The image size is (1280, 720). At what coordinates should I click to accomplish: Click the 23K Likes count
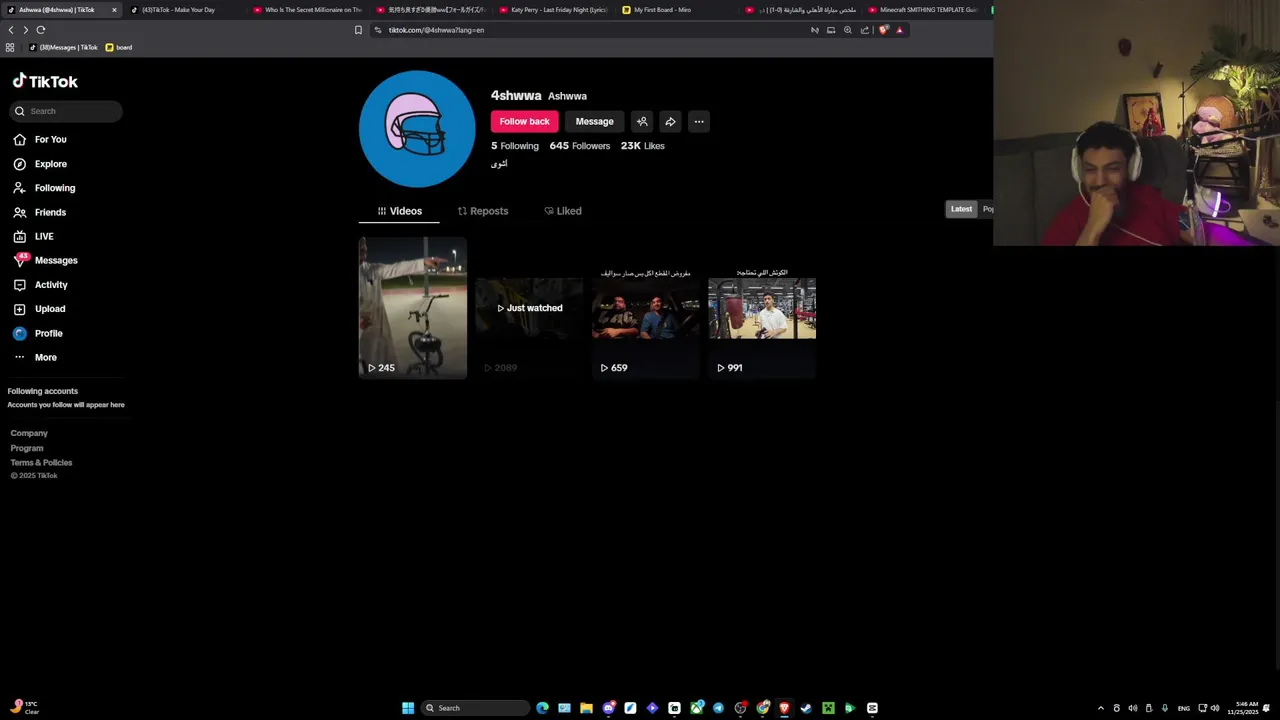click(642, 146)
